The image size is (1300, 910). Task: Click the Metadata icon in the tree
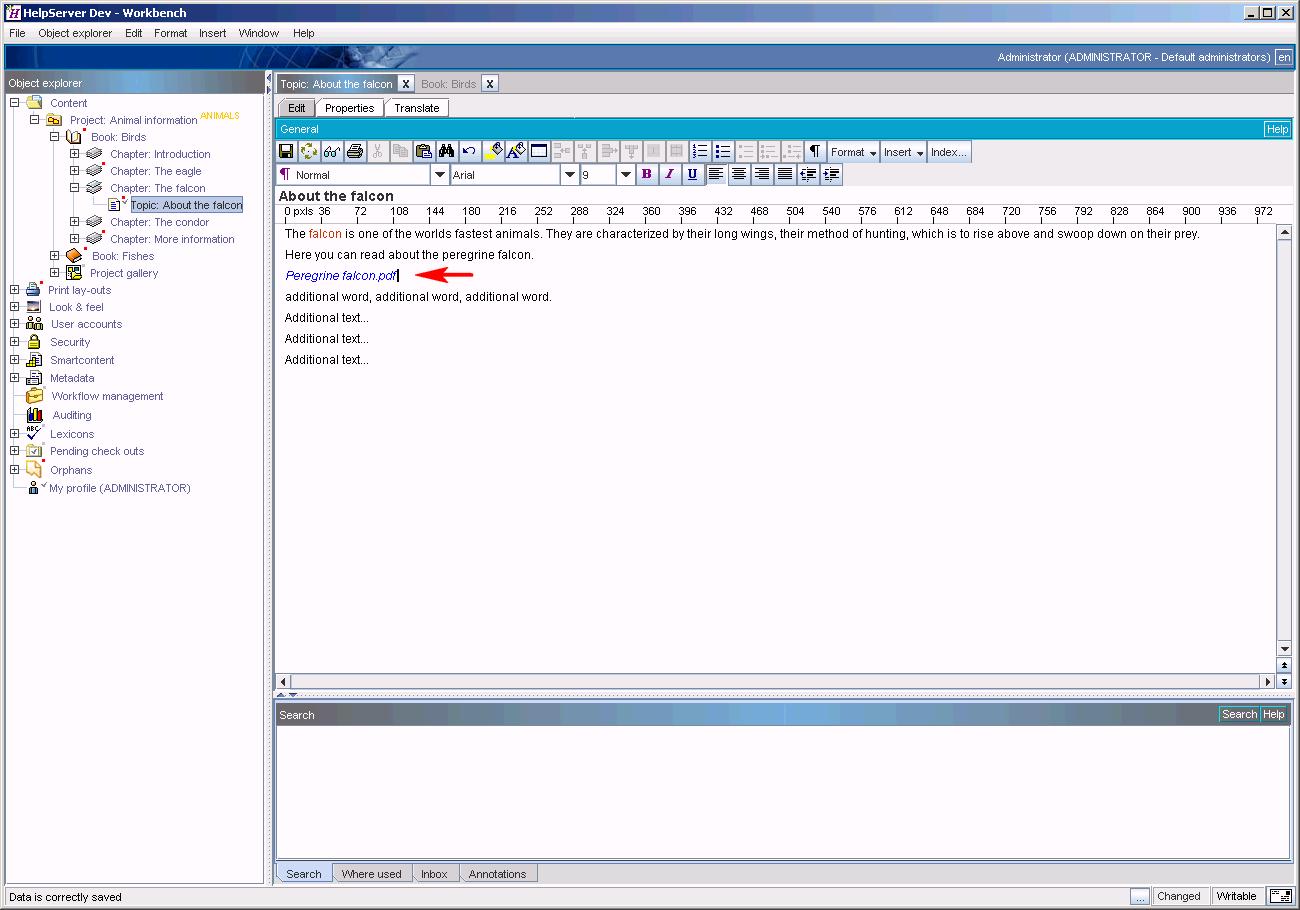(x=34, y=378)
